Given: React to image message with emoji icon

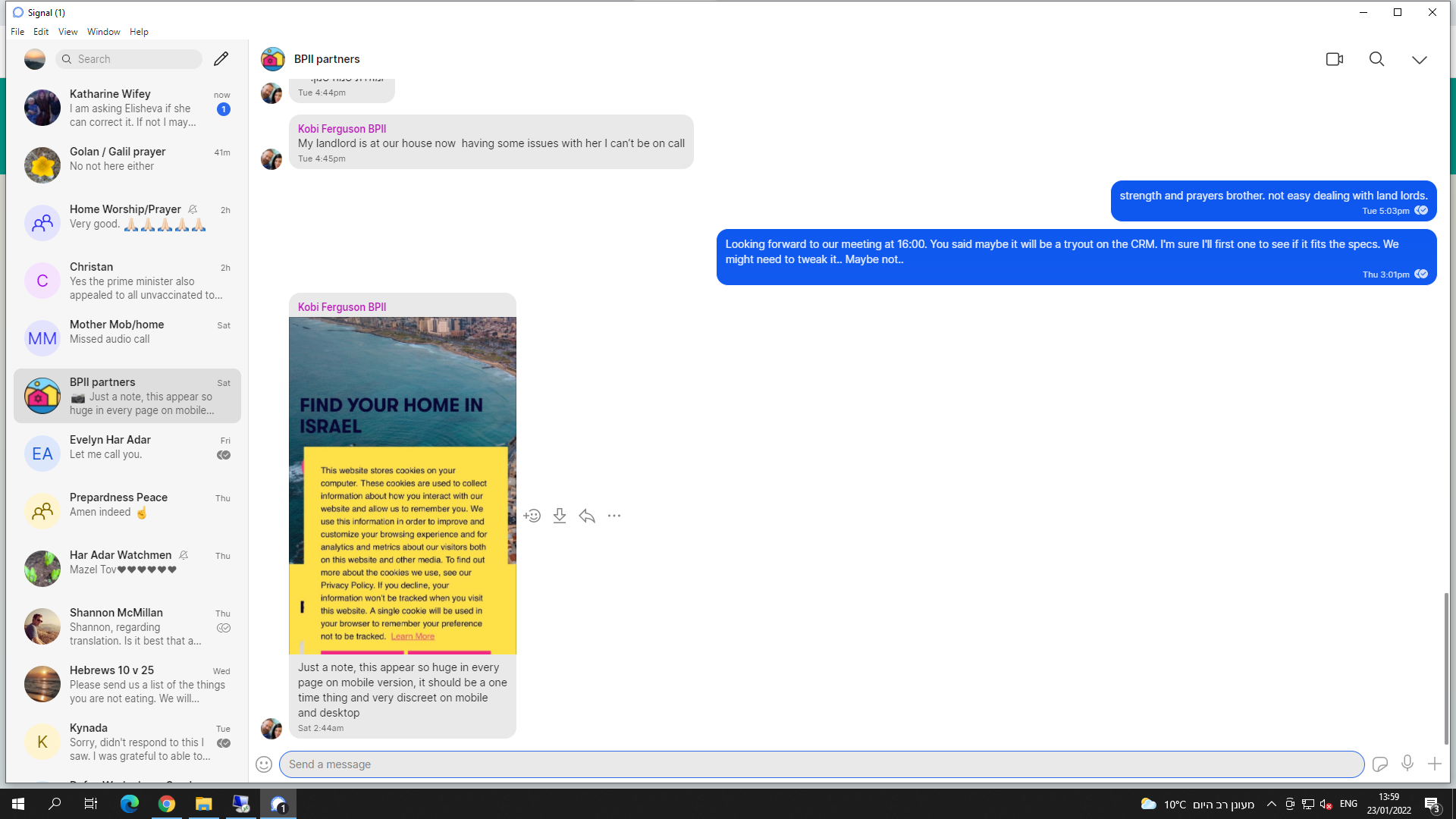Looking at the screenshot, I should coord(532,516).
